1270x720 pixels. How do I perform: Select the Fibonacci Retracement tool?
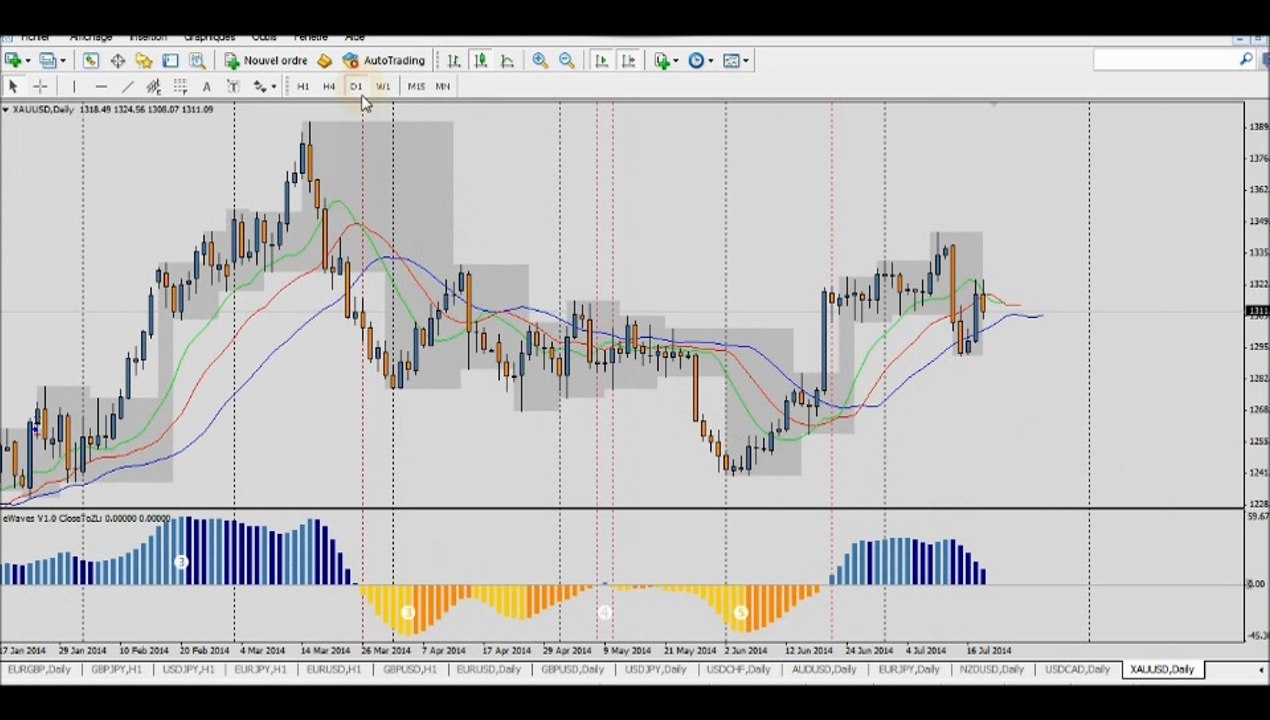[180, 87]
